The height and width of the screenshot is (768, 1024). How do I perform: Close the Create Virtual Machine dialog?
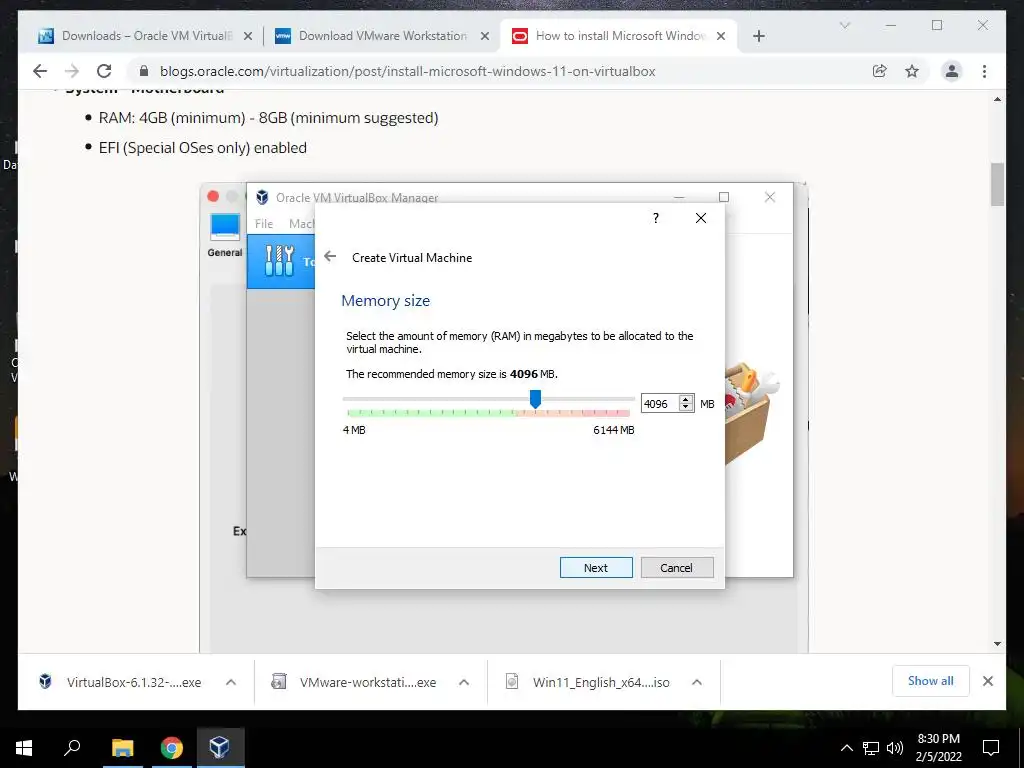pyautogui.click(x=701, y=218)
